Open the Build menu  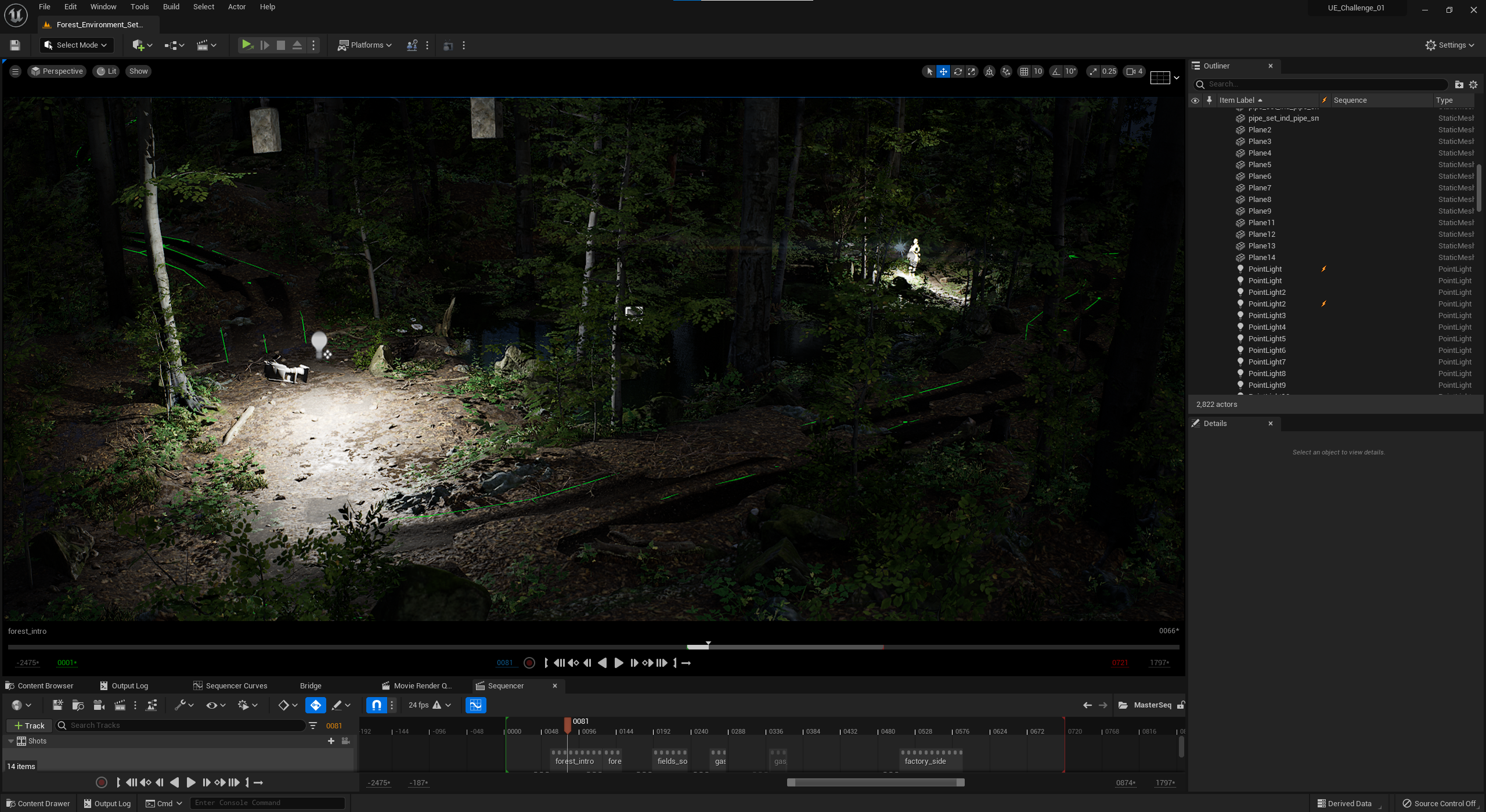171,7
